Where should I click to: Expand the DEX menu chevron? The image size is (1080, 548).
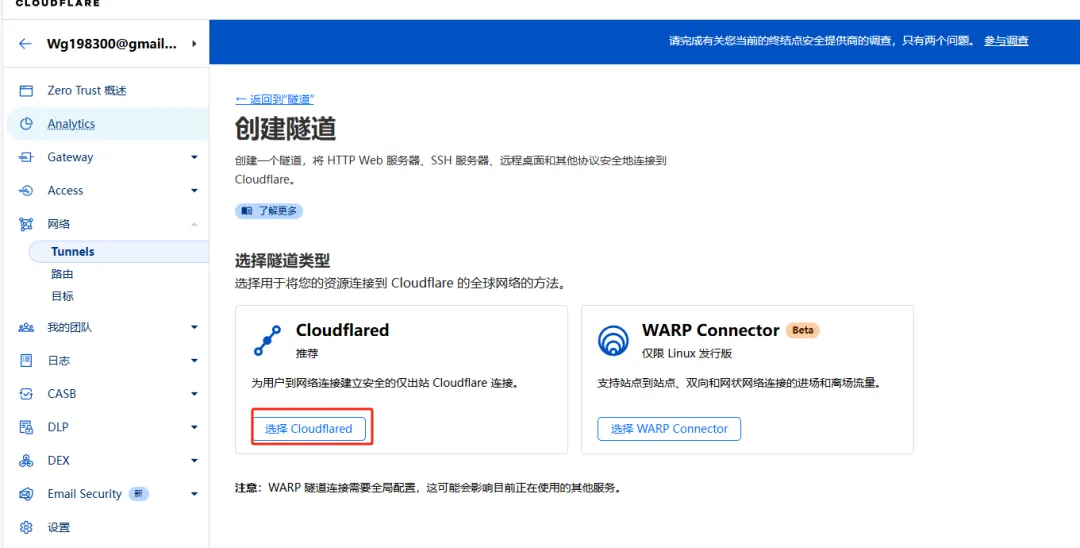tap(194, 461)
